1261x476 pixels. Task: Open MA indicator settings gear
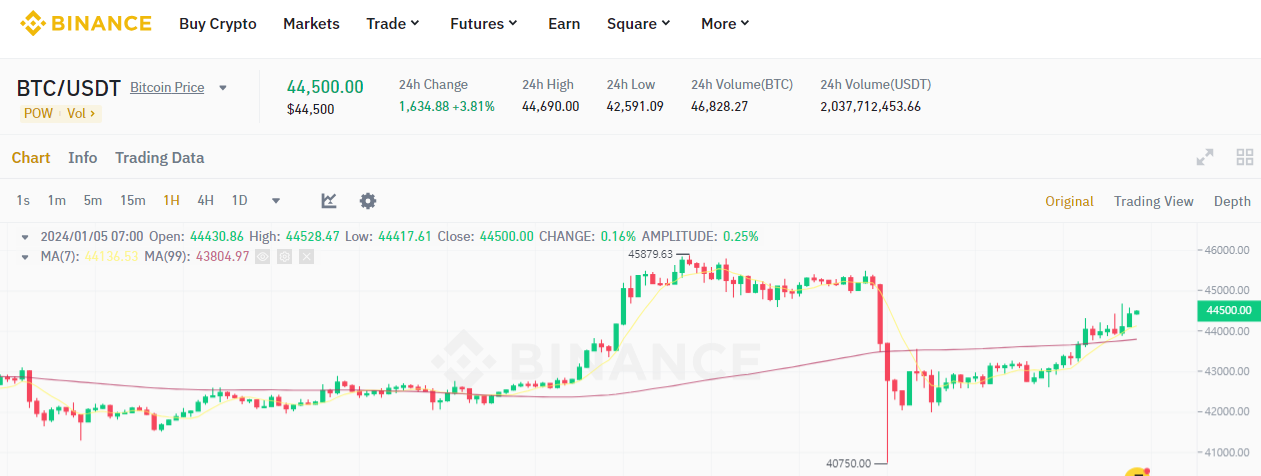[285, 257]
